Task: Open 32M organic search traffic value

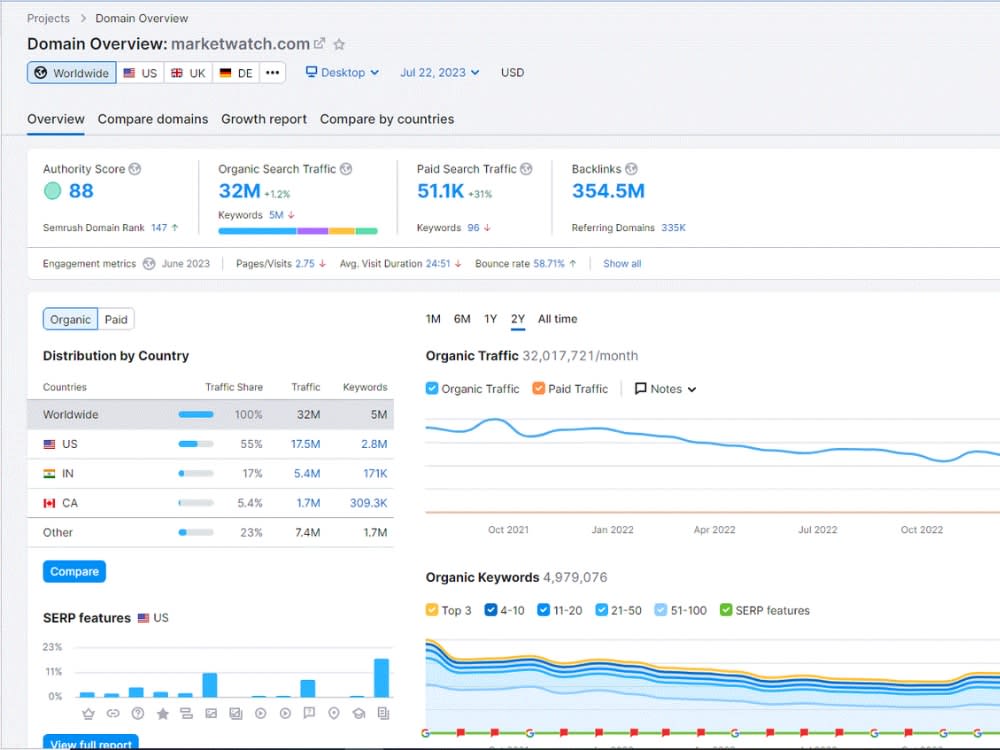Action: 240,191
